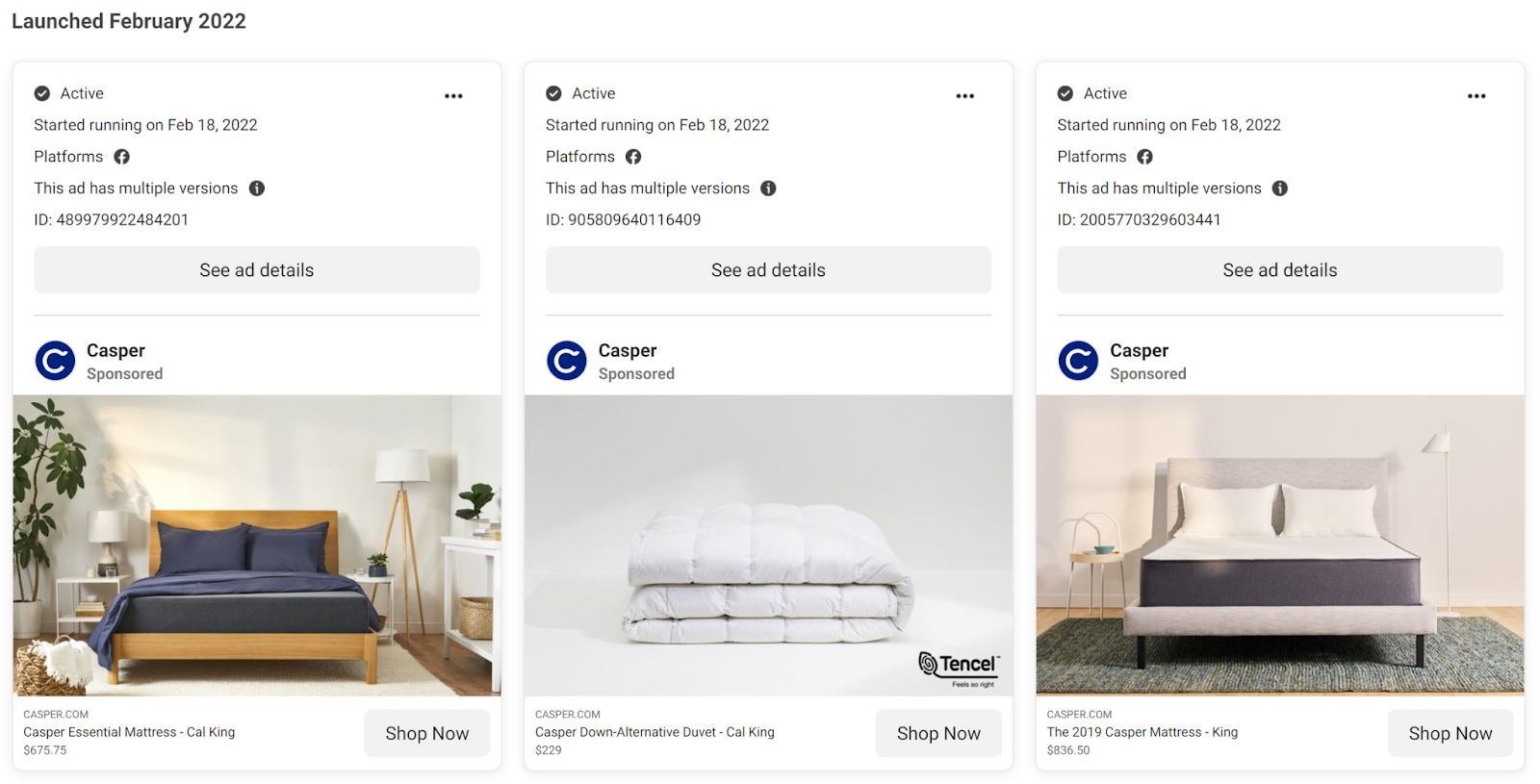
Task: Open the three-dot menu on the 2019 Casper Mattress ad
Action: 1476,96
